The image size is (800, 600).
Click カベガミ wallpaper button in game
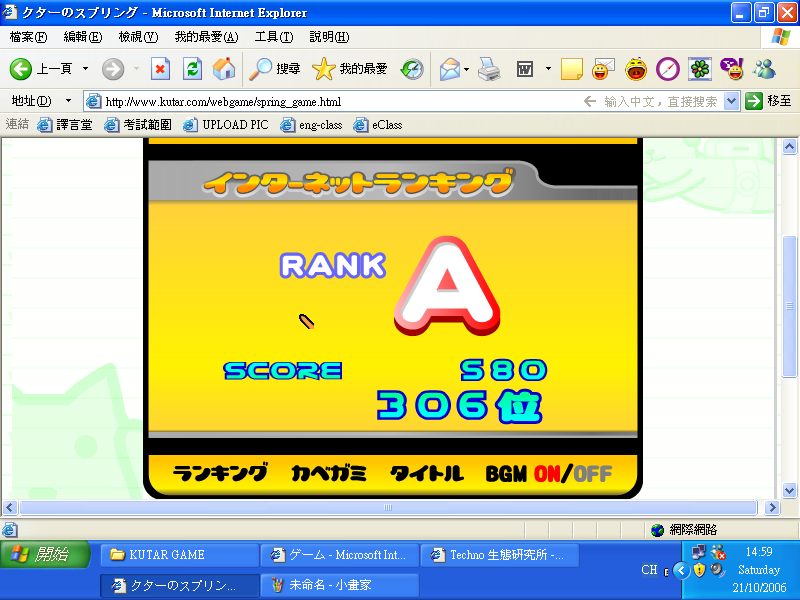pos(329,473)
